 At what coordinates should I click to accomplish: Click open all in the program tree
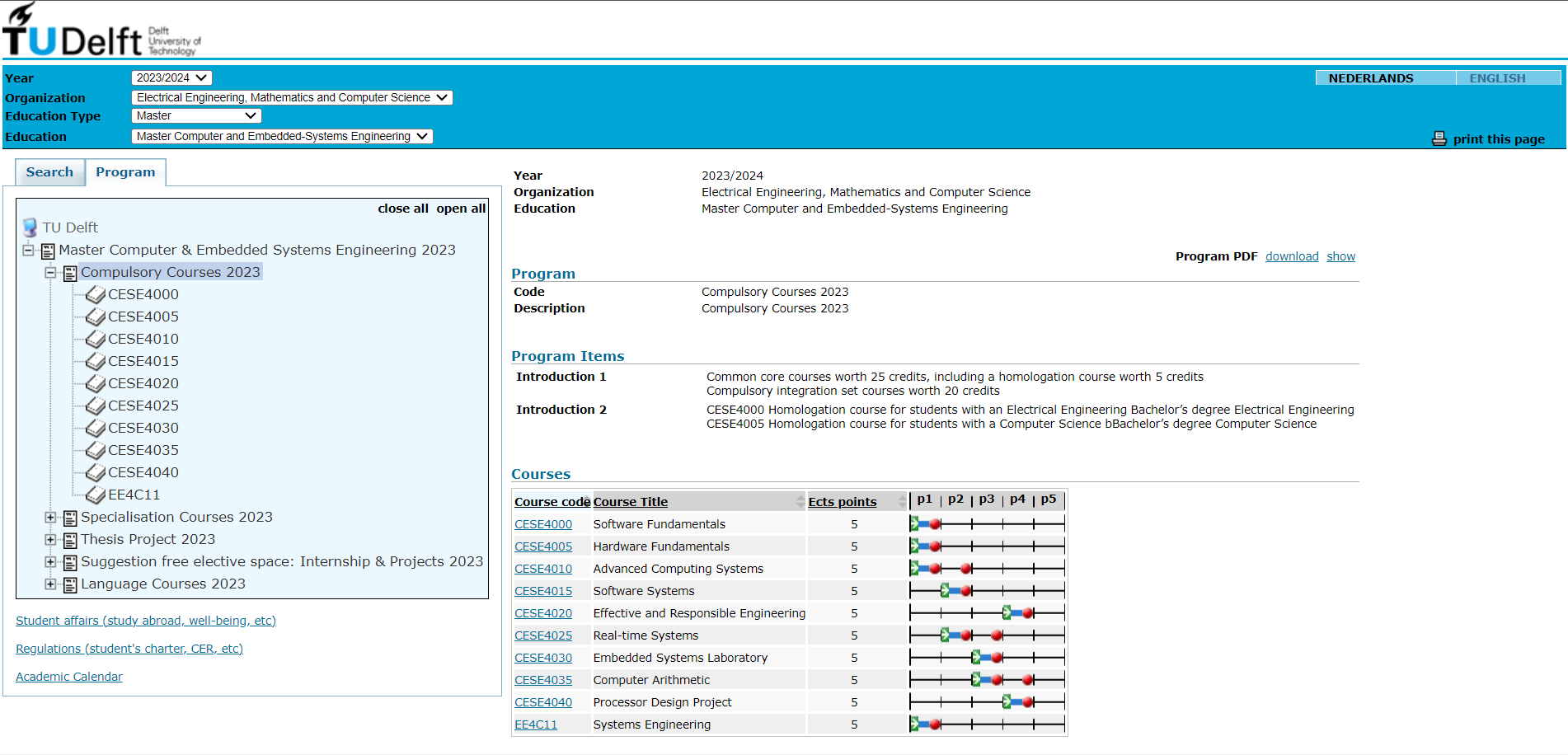point(461,209)
